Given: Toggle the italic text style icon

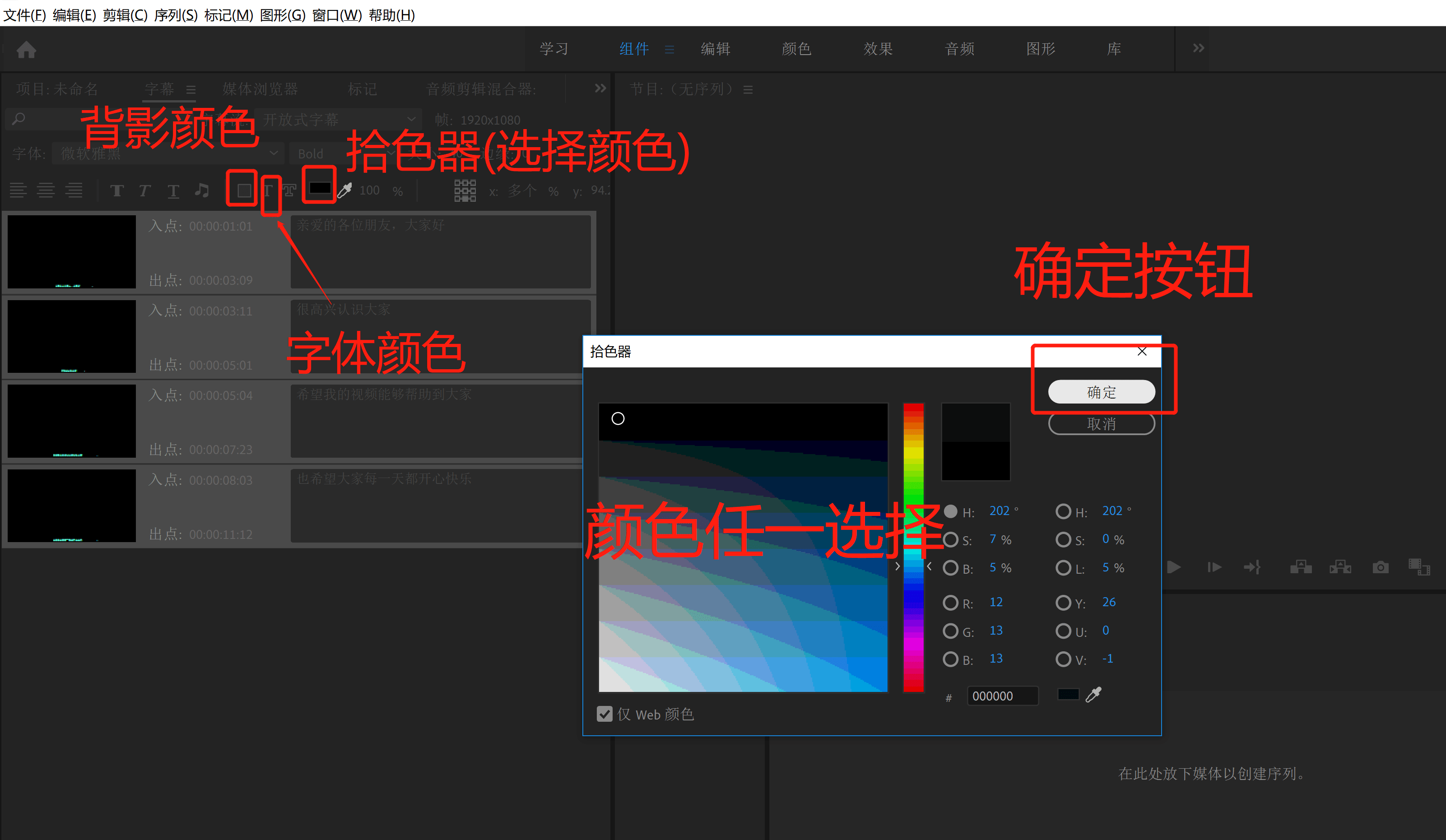Looking at the screenshot, I should (144, 190).
